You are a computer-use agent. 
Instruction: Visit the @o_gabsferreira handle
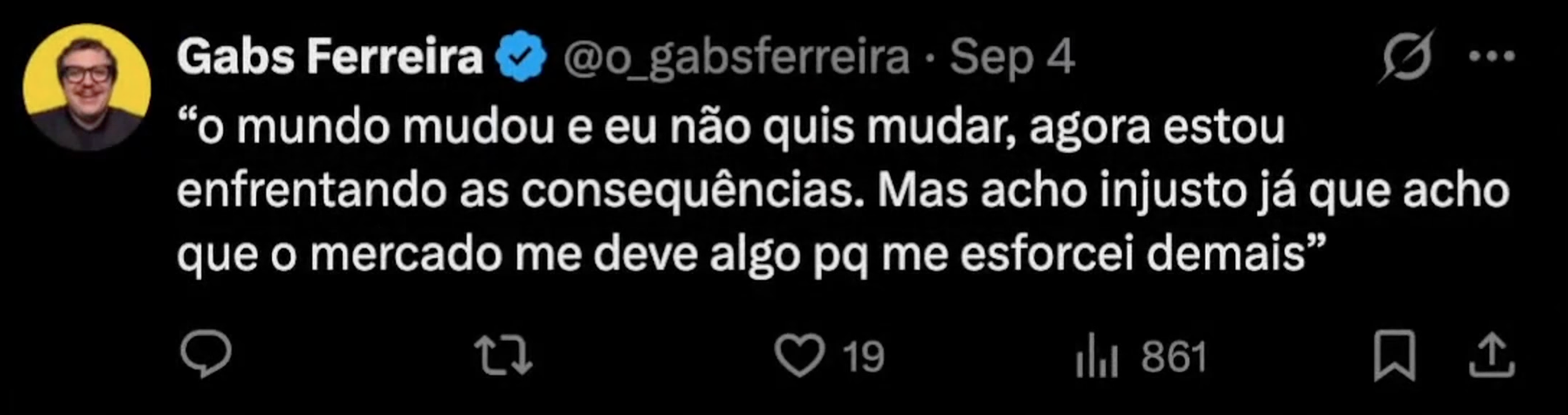point(736,58)
